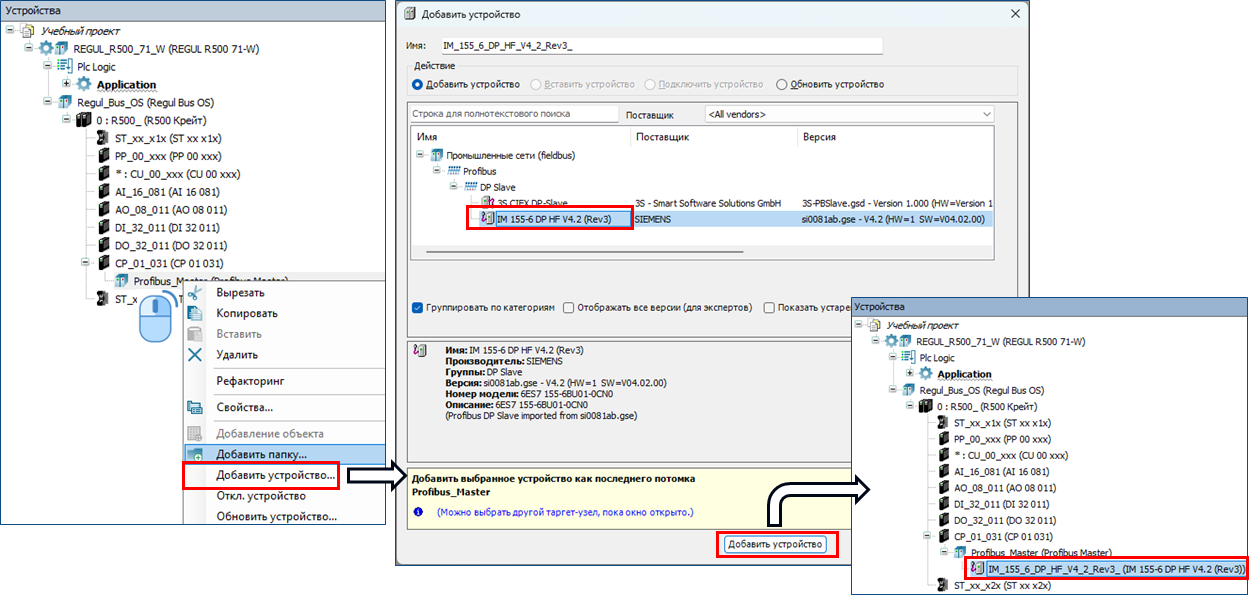This screenshot has width=1249, height=595.
Task: Click the scissors Cut icon in context menu
Action: click(x=195, y=293)
